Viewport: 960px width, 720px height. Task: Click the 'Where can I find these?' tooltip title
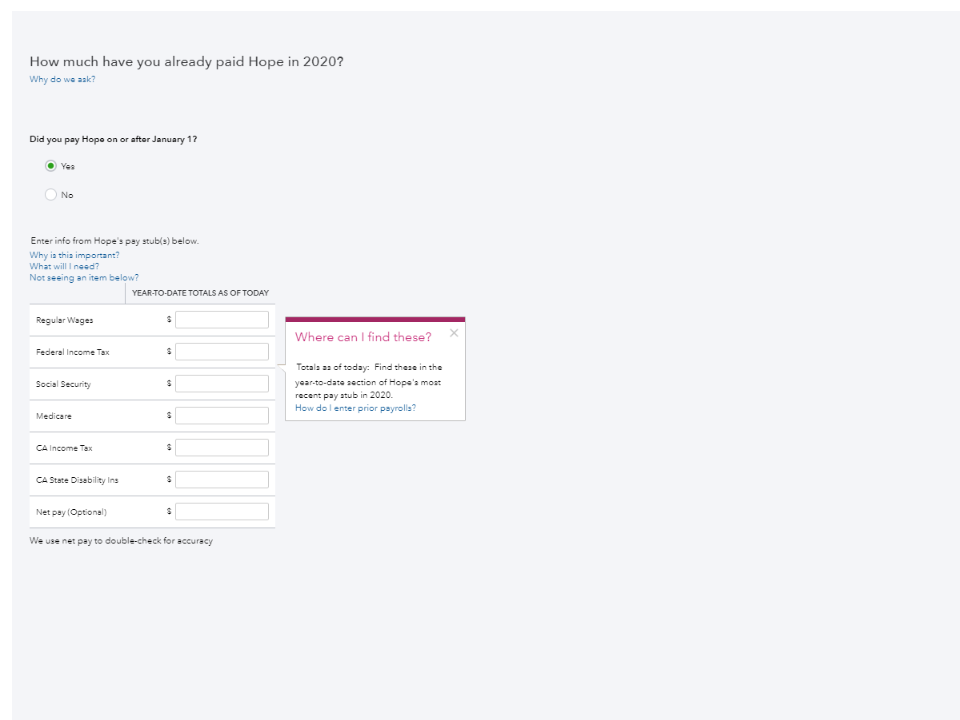(363, 337)
